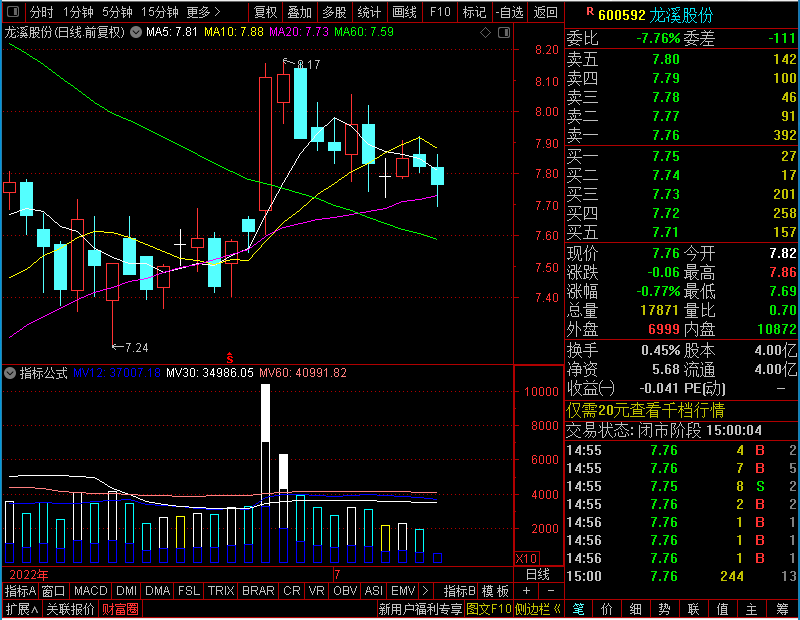Choose the MACD indicator
This screenshot has height=620, width=800.
(90, 591)
